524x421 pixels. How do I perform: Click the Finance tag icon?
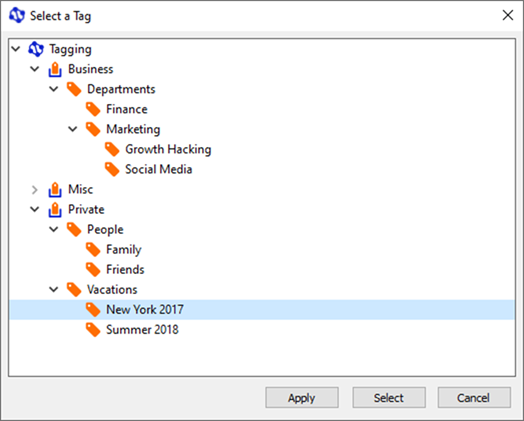click(x=93, y=109)
